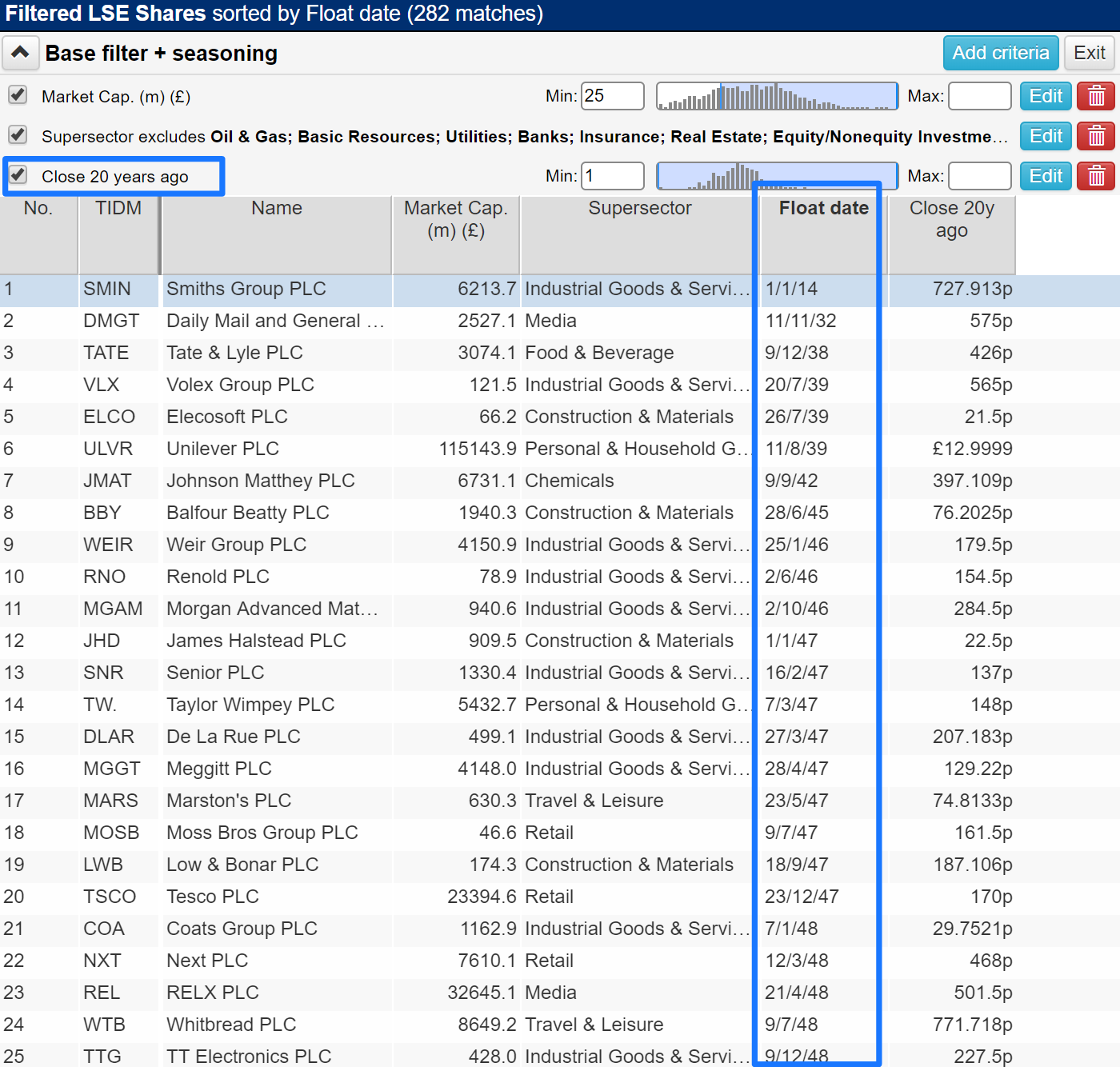The width and height of the screenshot is (1120, 1067).
Task: Click Elecosoft PLC in the Name column
Action: click(x=227, y=417)
